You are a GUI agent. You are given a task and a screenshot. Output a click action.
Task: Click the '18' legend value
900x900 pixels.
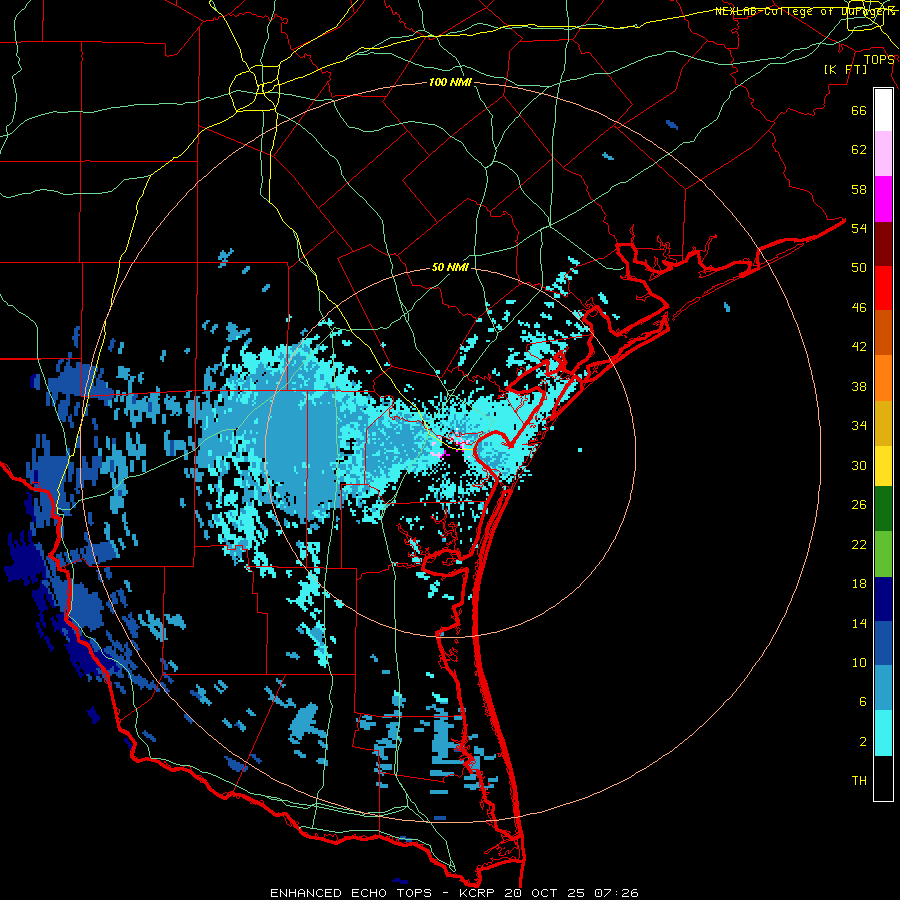click(859, 584)
